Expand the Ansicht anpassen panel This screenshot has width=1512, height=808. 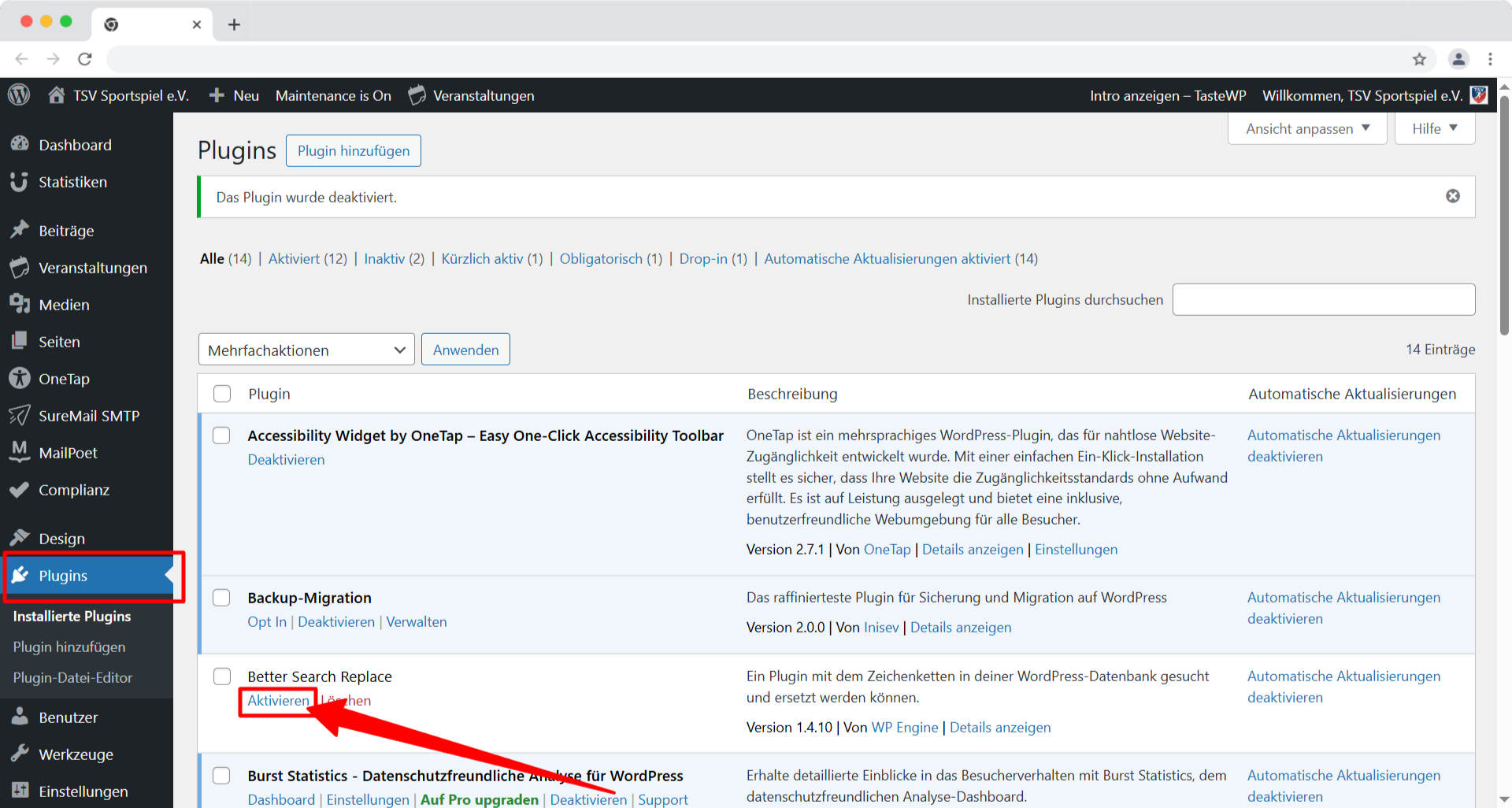point(1307,128)
